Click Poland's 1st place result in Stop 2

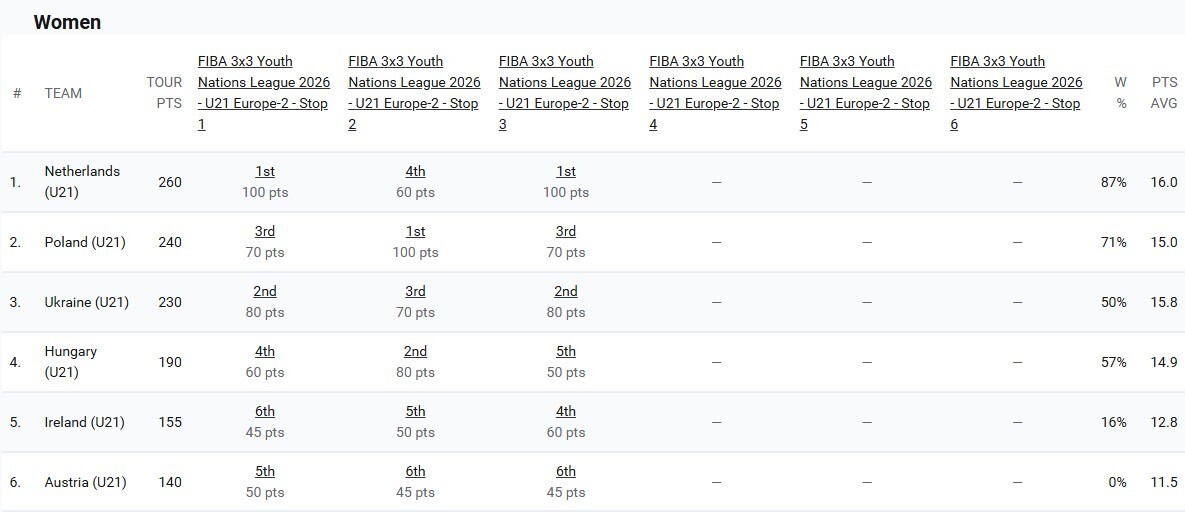[415, 231]
